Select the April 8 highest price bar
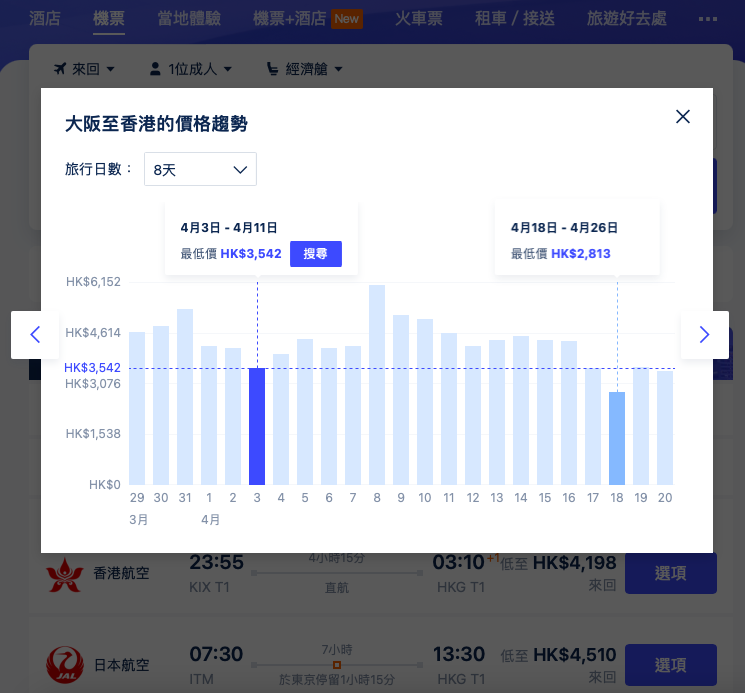This screenshot has width=745, height=693. [x=377, y=385]
